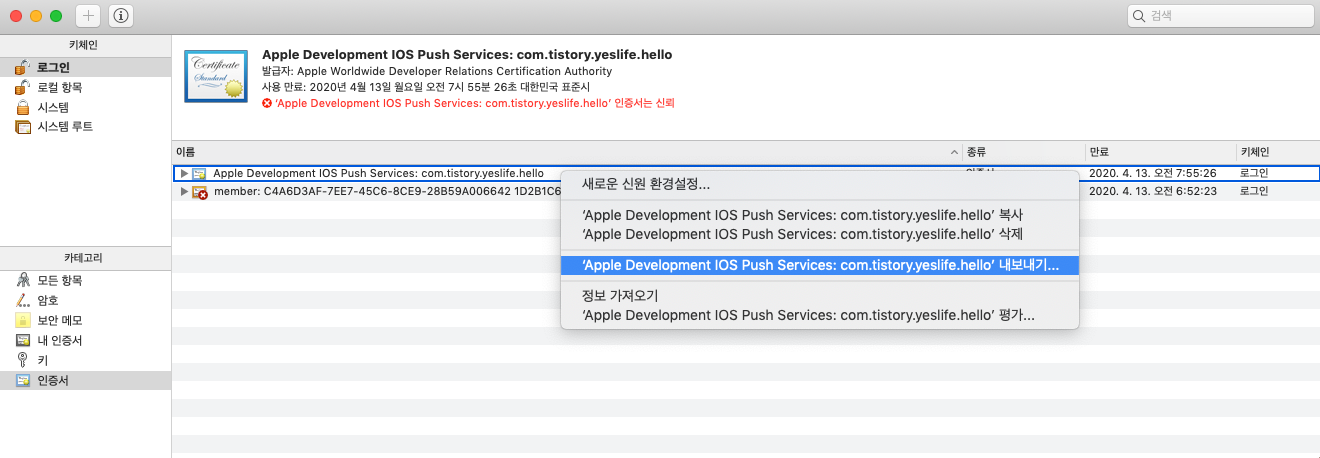Screen dimensions: 1320x458
Task: Choose the 복사 context menu item
Action: coord(820,215)
